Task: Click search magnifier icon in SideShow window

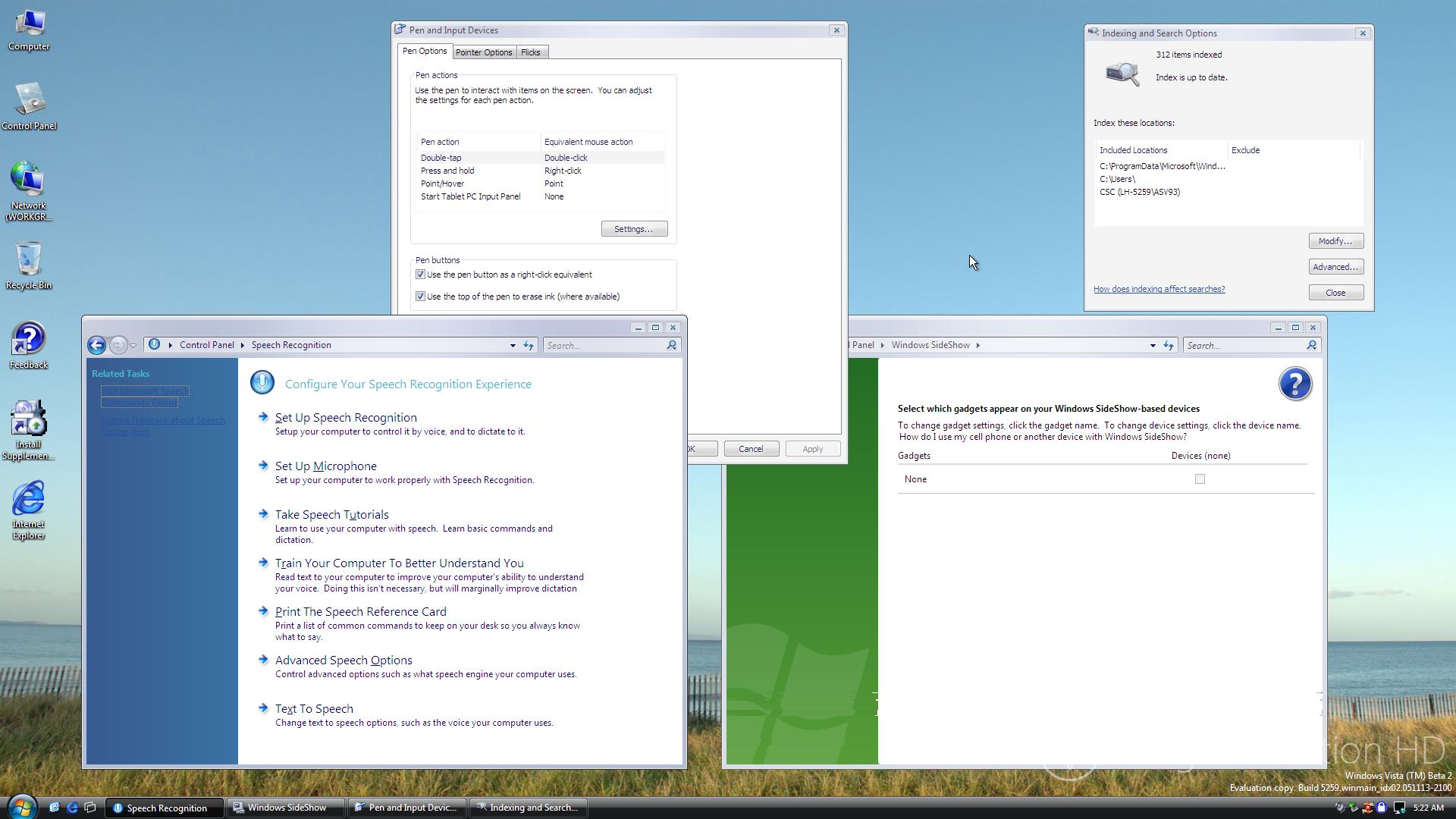Action: (x=1311, y=346)
